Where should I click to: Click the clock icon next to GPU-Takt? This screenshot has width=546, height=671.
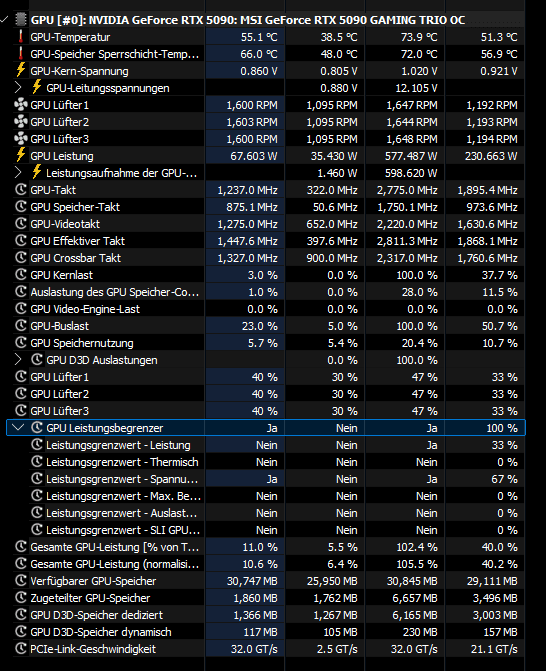coord(21,190)
